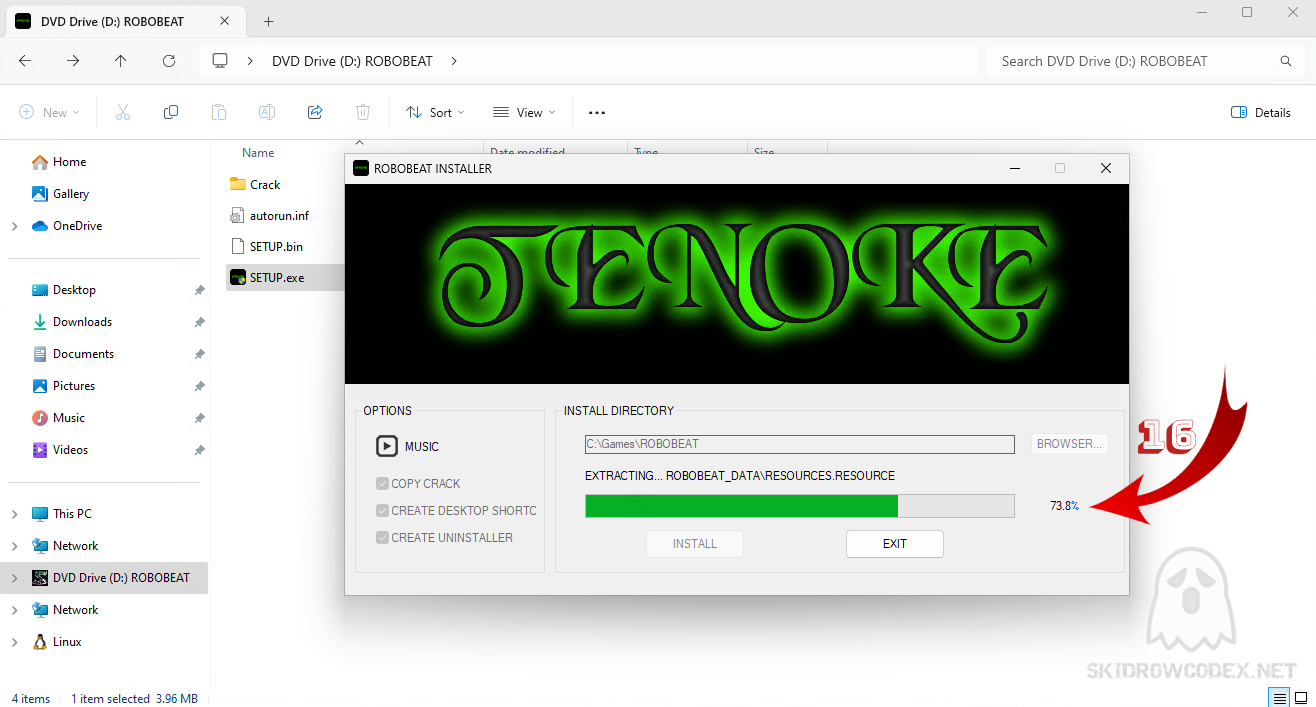Open the Sort dropdown menu

coord(436,113)
